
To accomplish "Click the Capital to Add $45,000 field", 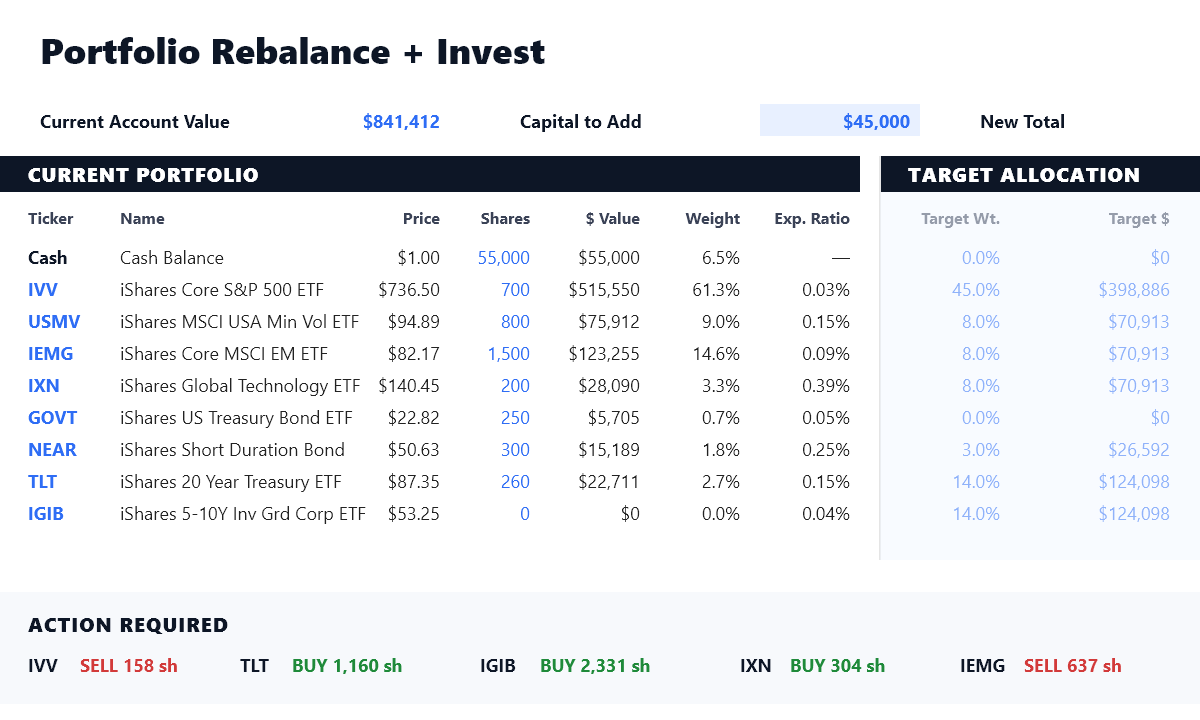I will point(840,121).
